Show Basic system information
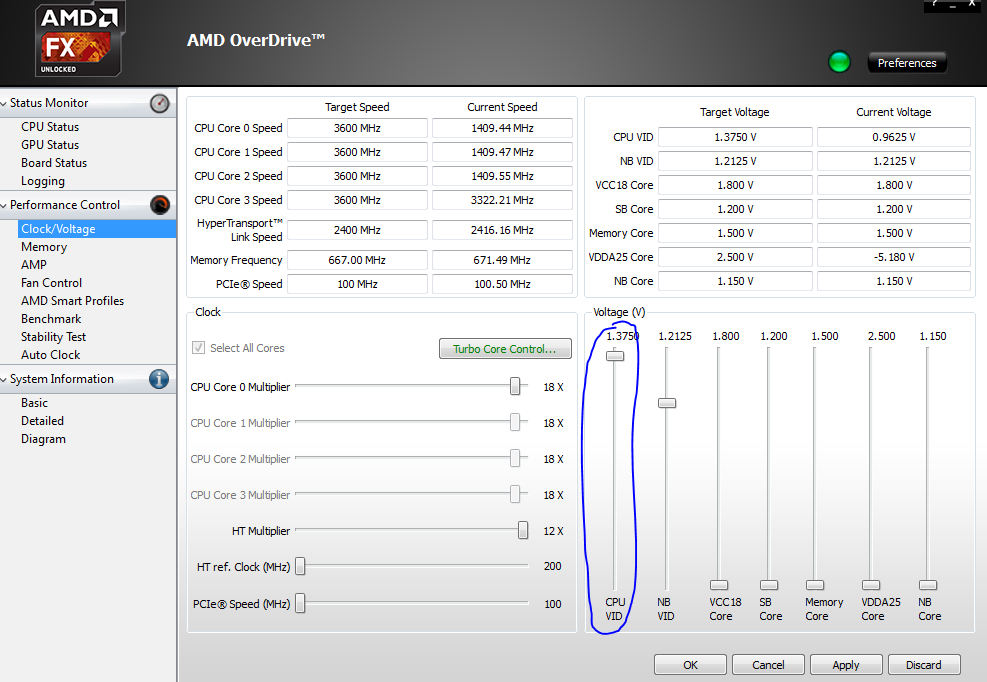The image size is (987, 682). click(x=35, y=403)
